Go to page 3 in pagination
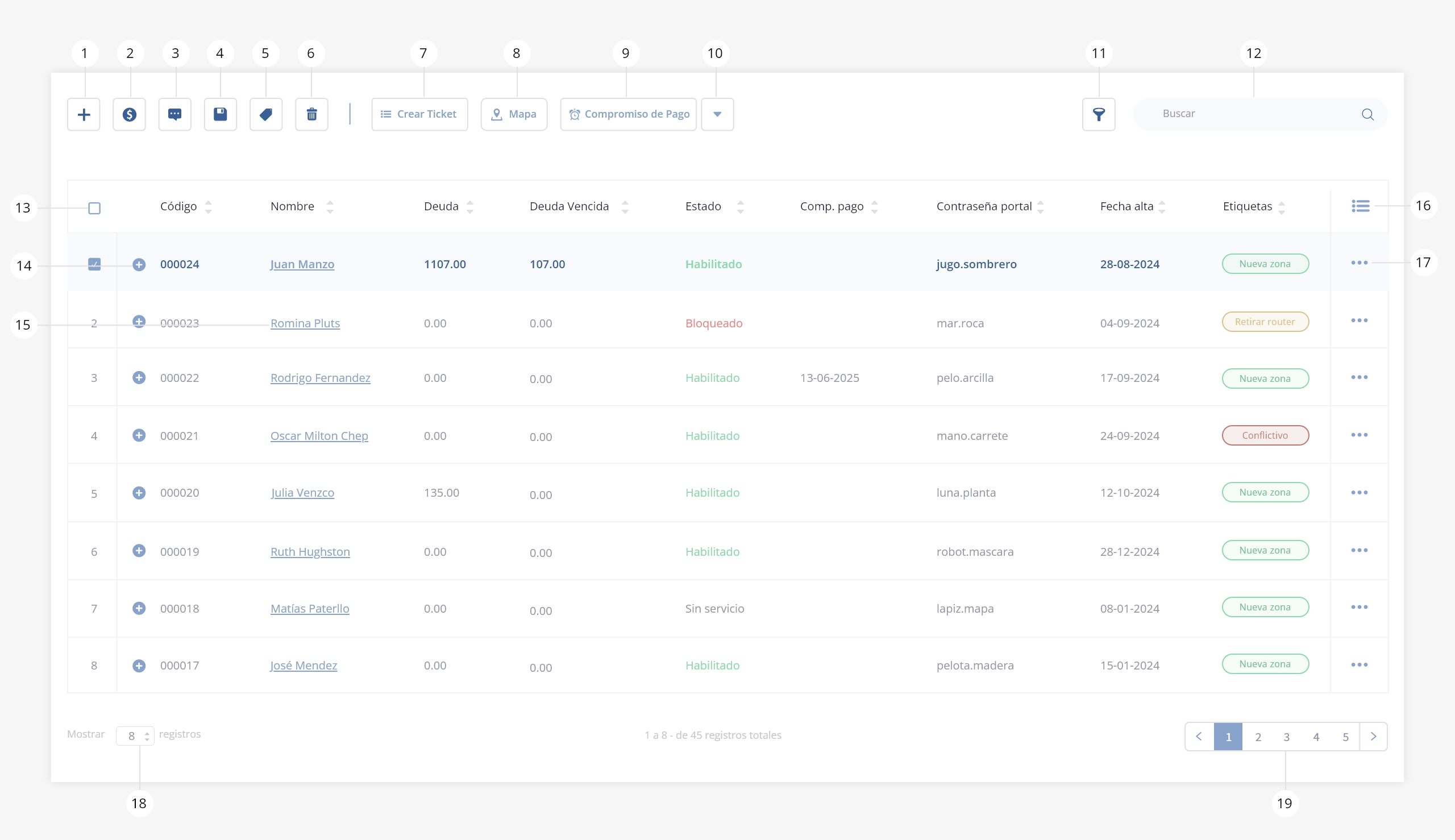Screen dimensions: 1455x840 coord(1287,737)
